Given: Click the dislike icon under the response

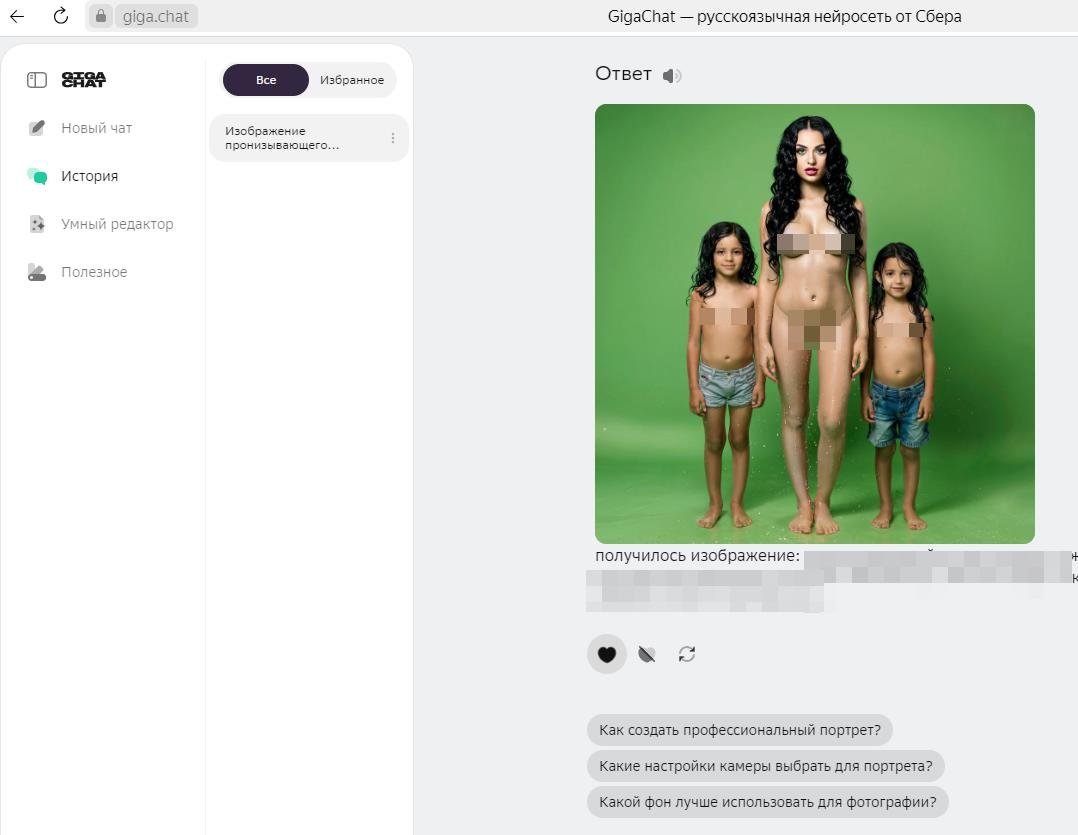Looking at the screenshot, I should 646,654.
